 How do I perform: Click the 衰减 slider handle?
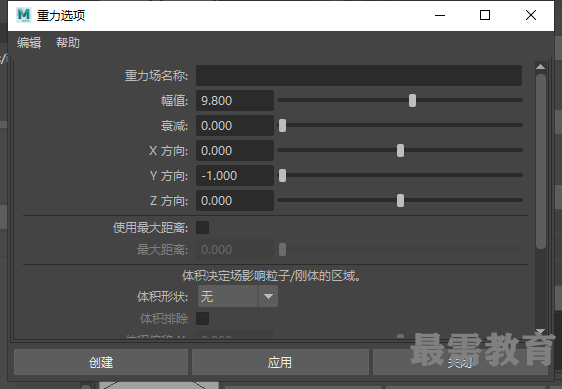pos(282,126)
